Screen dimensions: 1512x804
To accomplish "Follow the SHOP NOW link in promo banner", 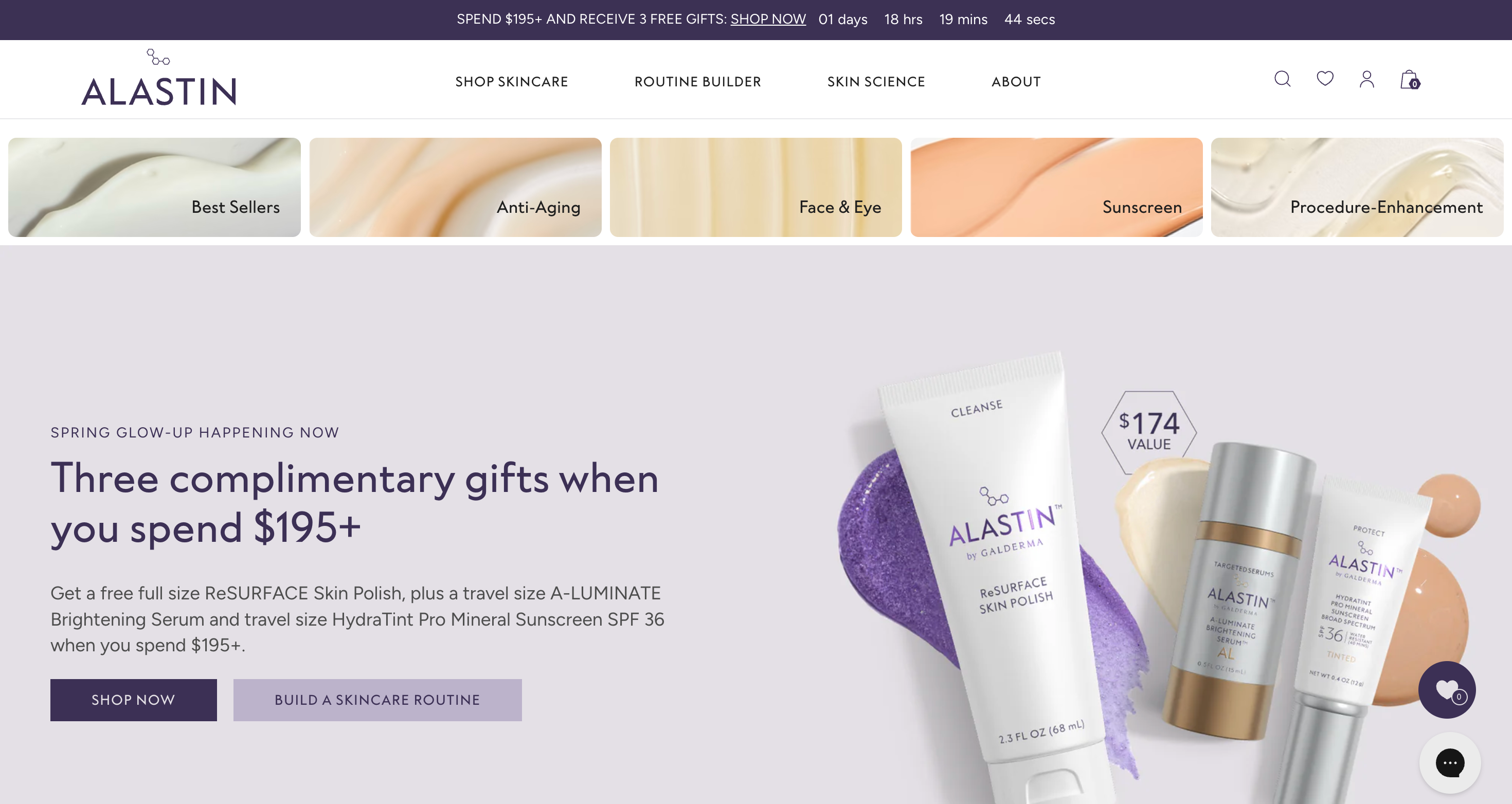I will pyautogui.click(x=768, y=20).
